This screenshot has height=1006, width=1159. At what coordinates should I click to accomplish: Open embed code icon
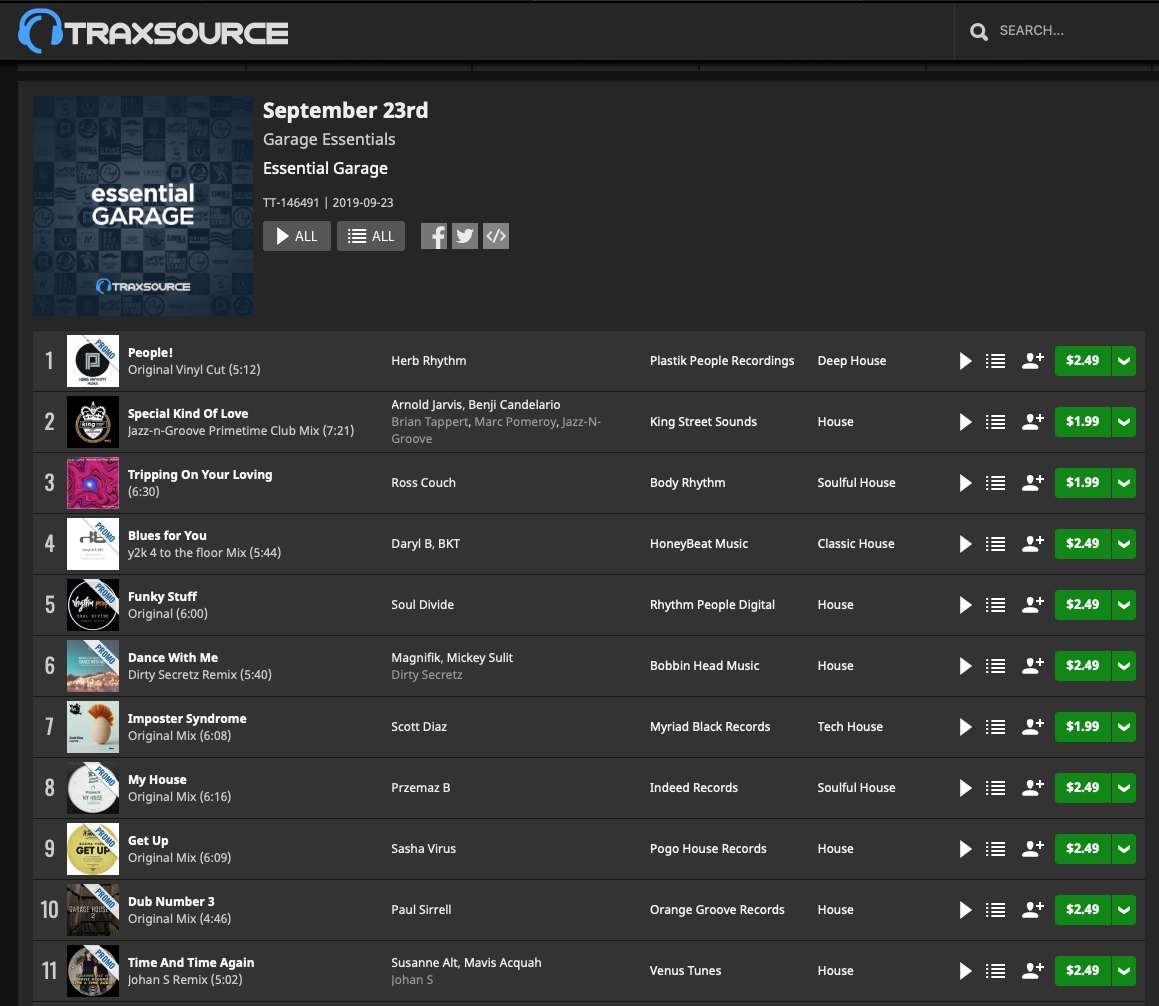click(496, 237)
